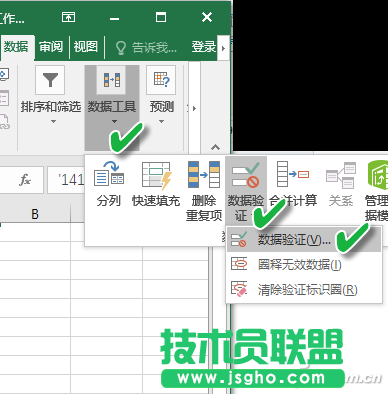
Task: Click the 登录 sign-in link
Action: (x=204, y=47)
